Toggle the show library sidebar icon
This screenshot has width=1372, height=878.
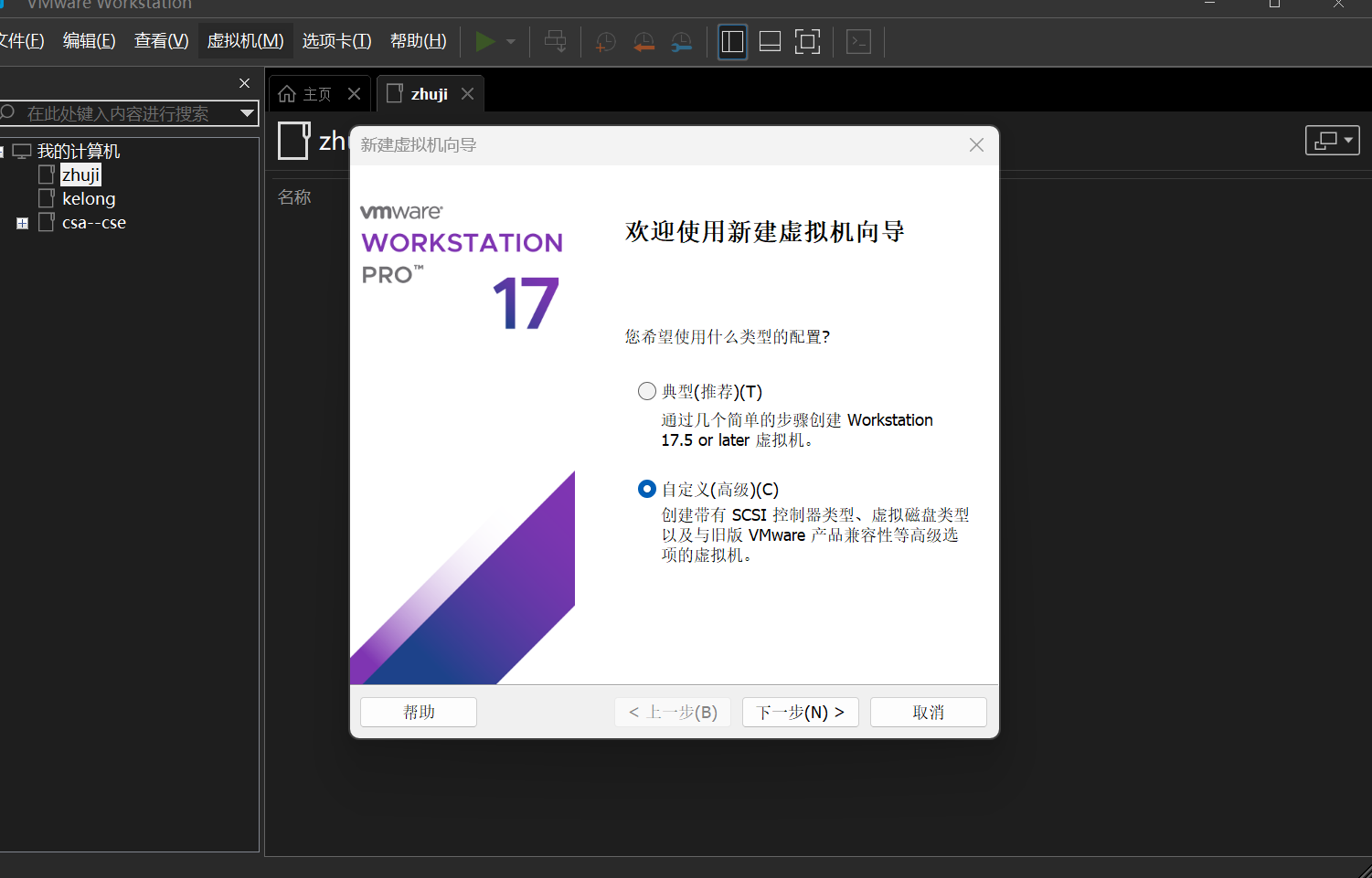point(732,42)
